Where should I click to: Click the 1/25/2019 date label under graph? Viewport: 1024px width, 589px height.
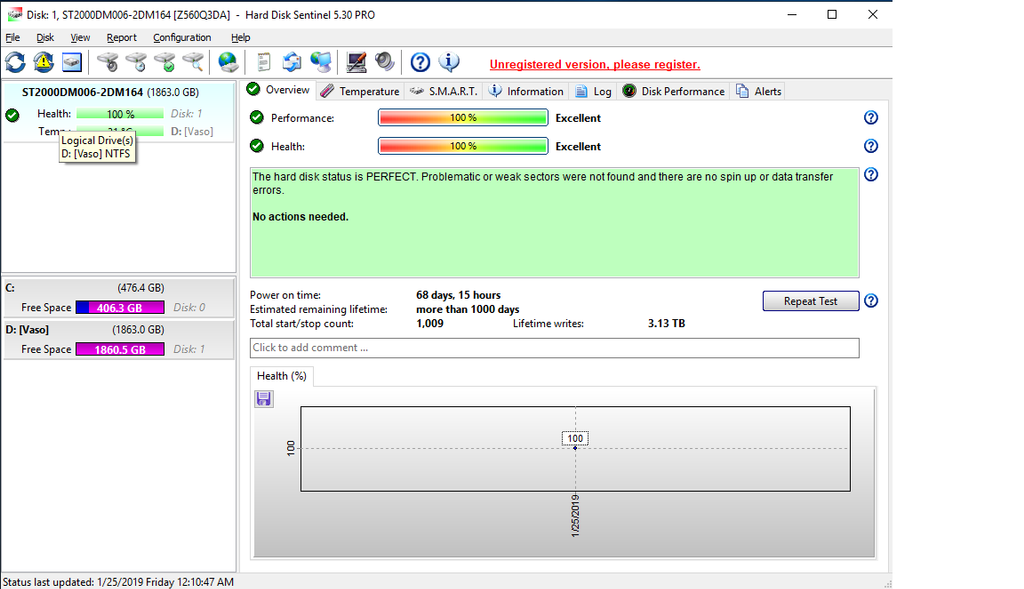pyautogui.click(x=575, y=516)
